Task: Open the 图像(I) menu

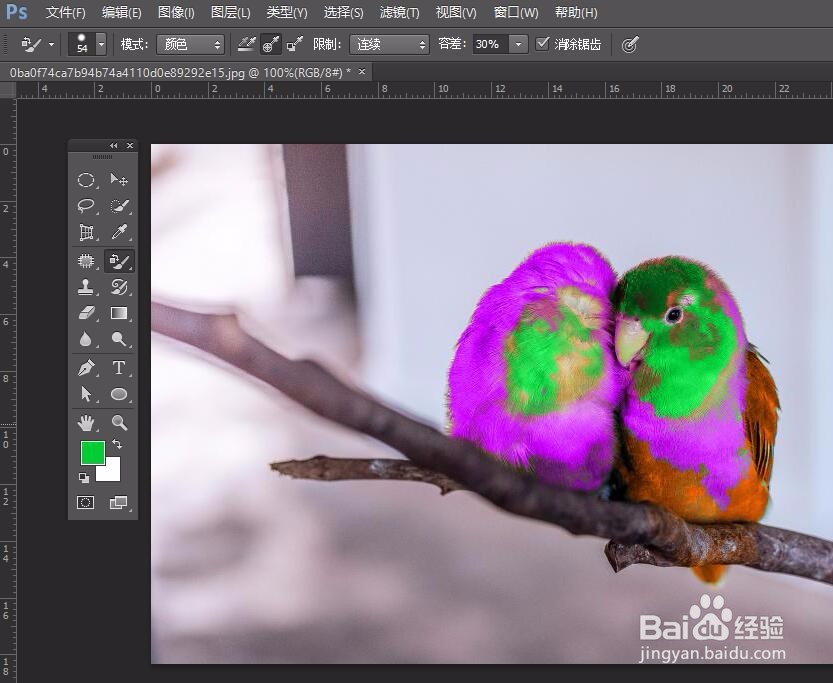Action: coord(176,13)
